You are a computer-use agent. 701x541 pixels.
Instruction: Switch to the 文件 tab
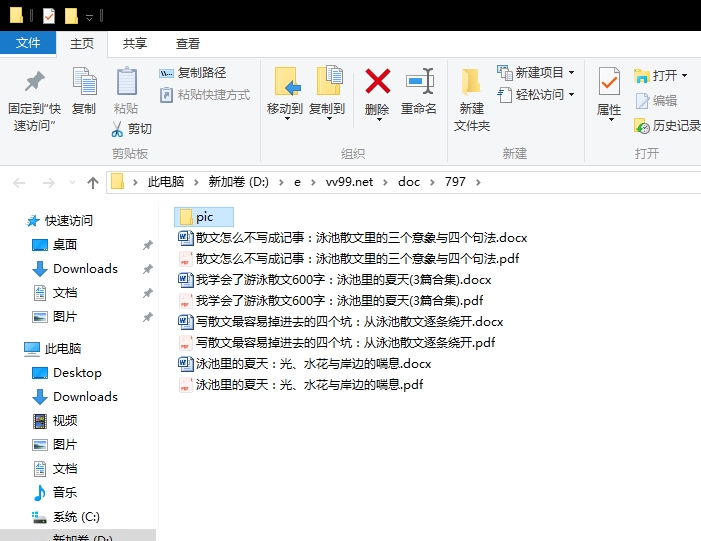pos(28,43)
